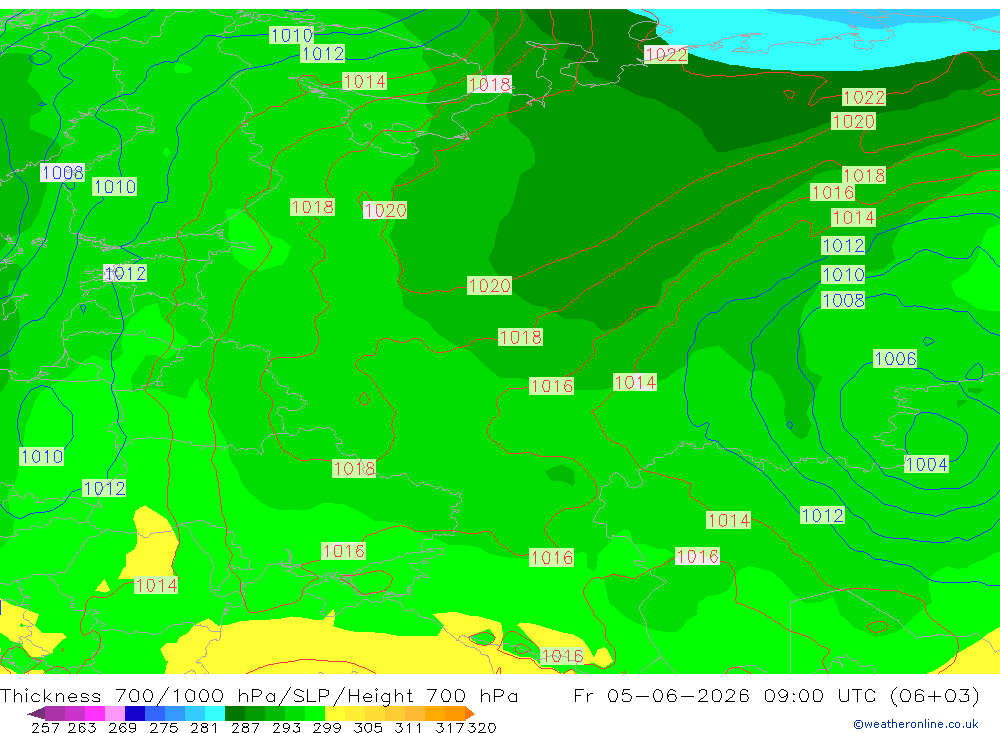
Task: Click the red 1020 label in the dark green center
Action: [x=489, y=285]
